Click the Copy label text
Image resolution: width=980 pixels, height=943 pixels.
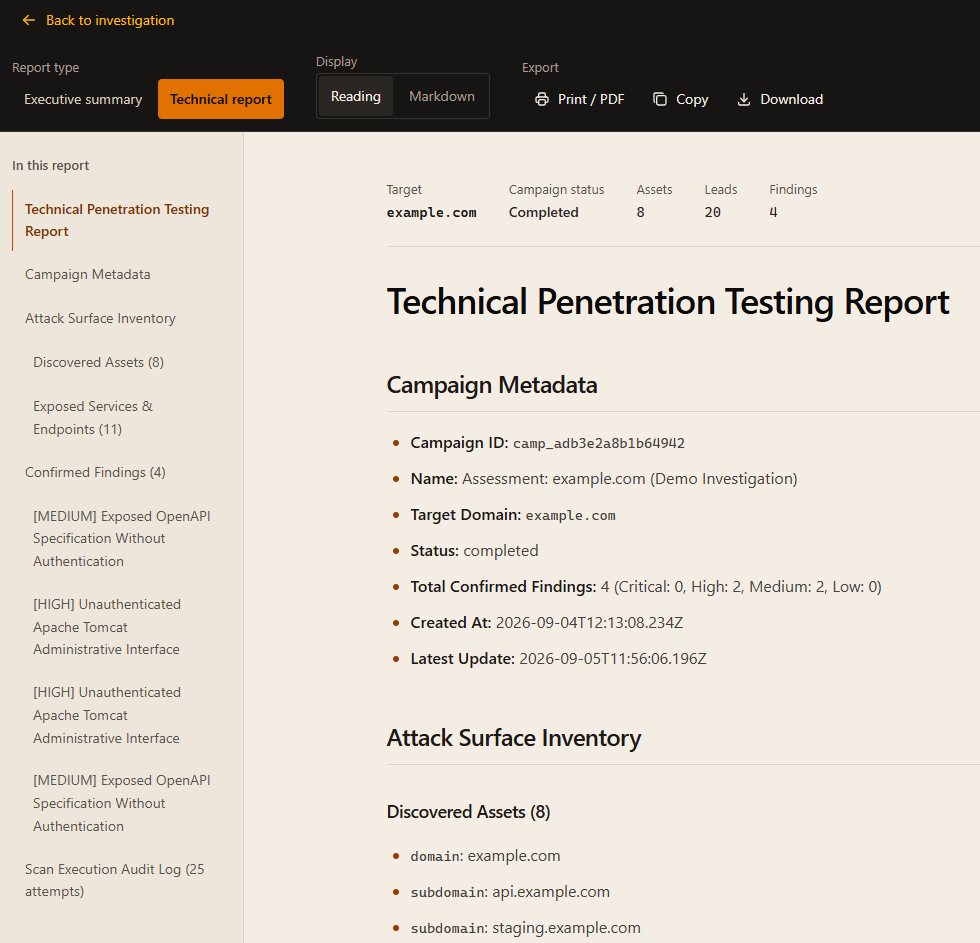click(692, 99)
